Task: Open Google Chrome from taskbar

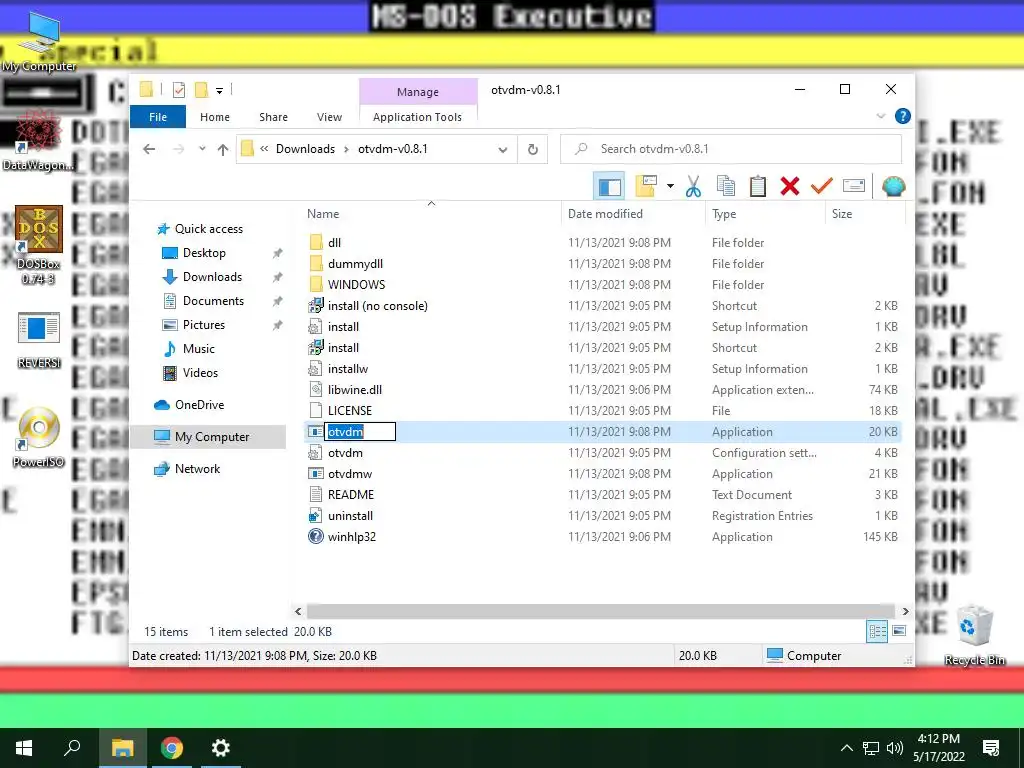Action: (x=171, y=748)
